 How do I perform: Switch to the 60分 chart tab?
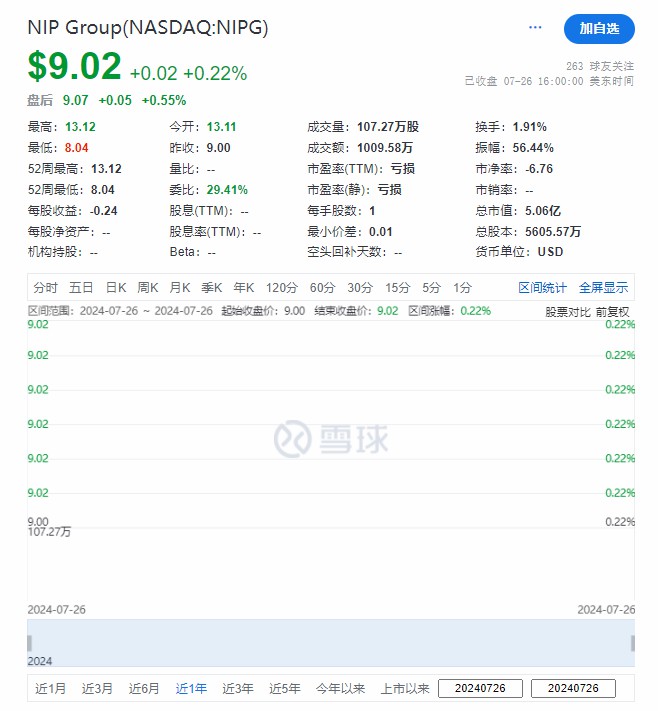click(x=322, y=287)
